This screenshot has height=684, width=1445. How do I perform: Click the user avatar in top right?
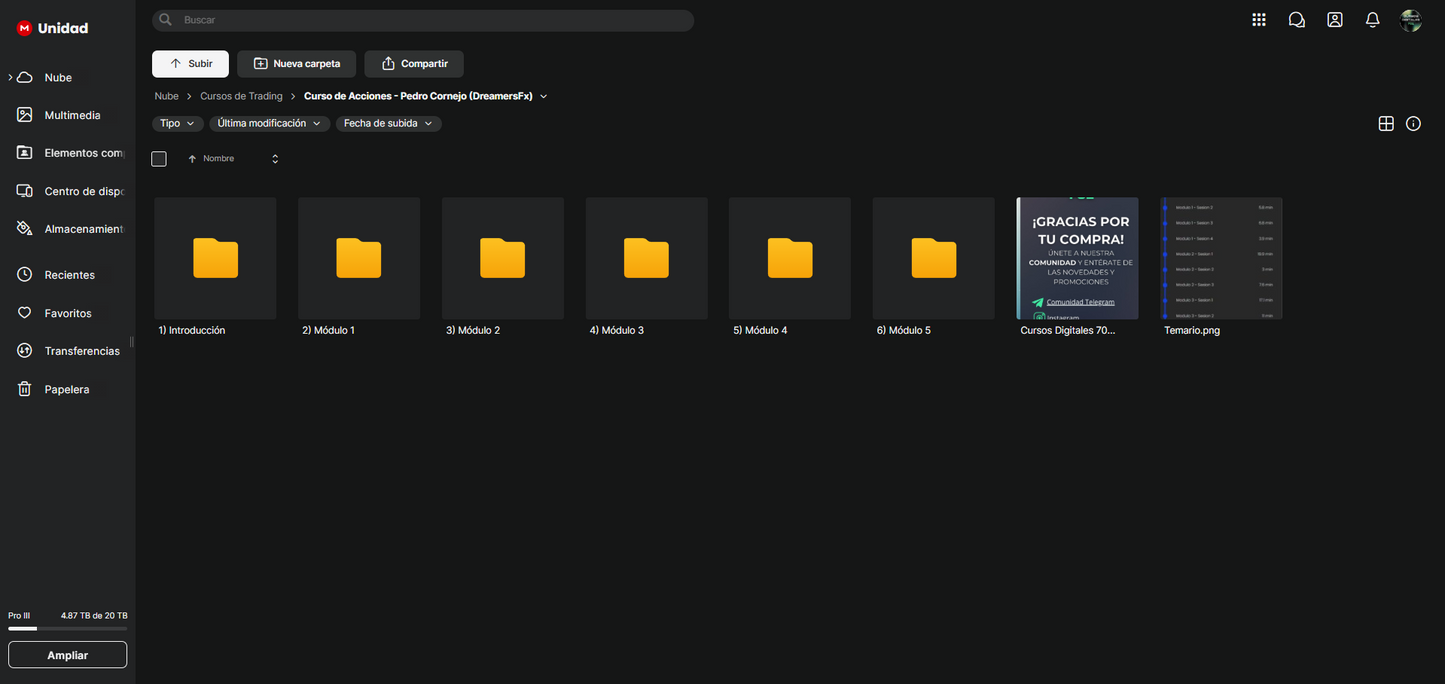point(1411,20)
